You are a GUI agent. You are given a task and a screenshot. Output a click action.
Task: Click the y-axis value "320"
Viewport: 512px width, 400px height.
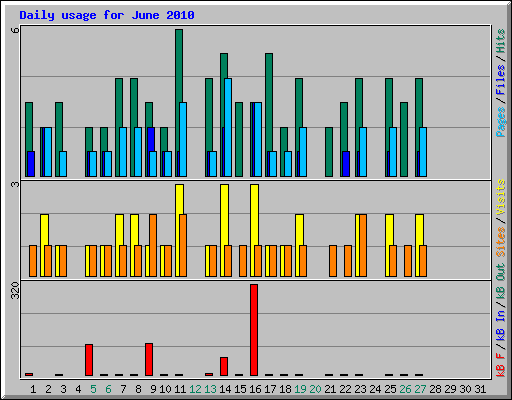pos(15,290)
